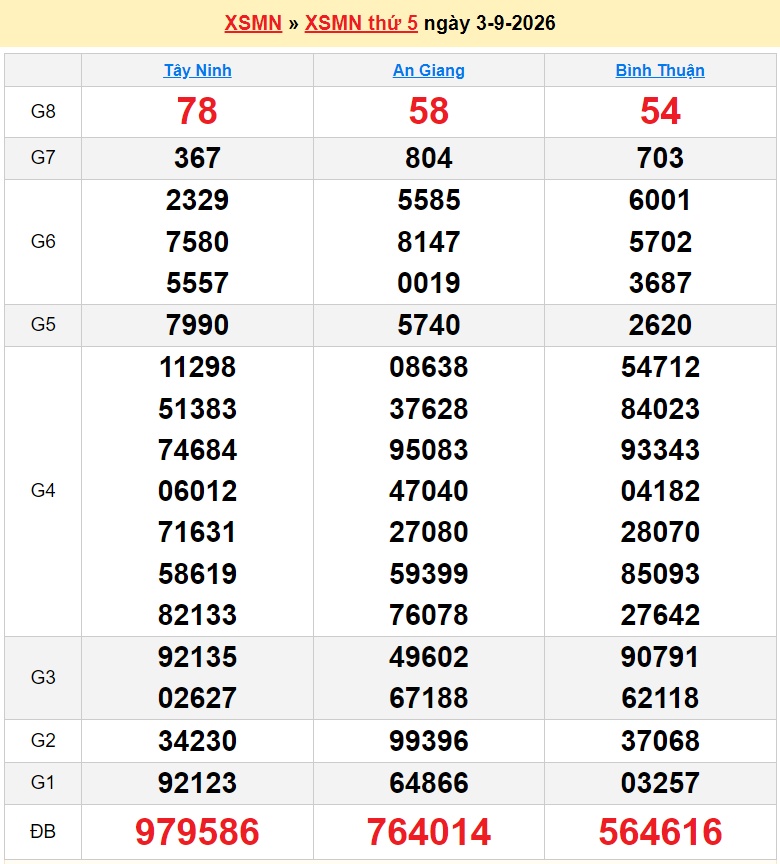Click the G6 number 0019

[x=429, y=283]
